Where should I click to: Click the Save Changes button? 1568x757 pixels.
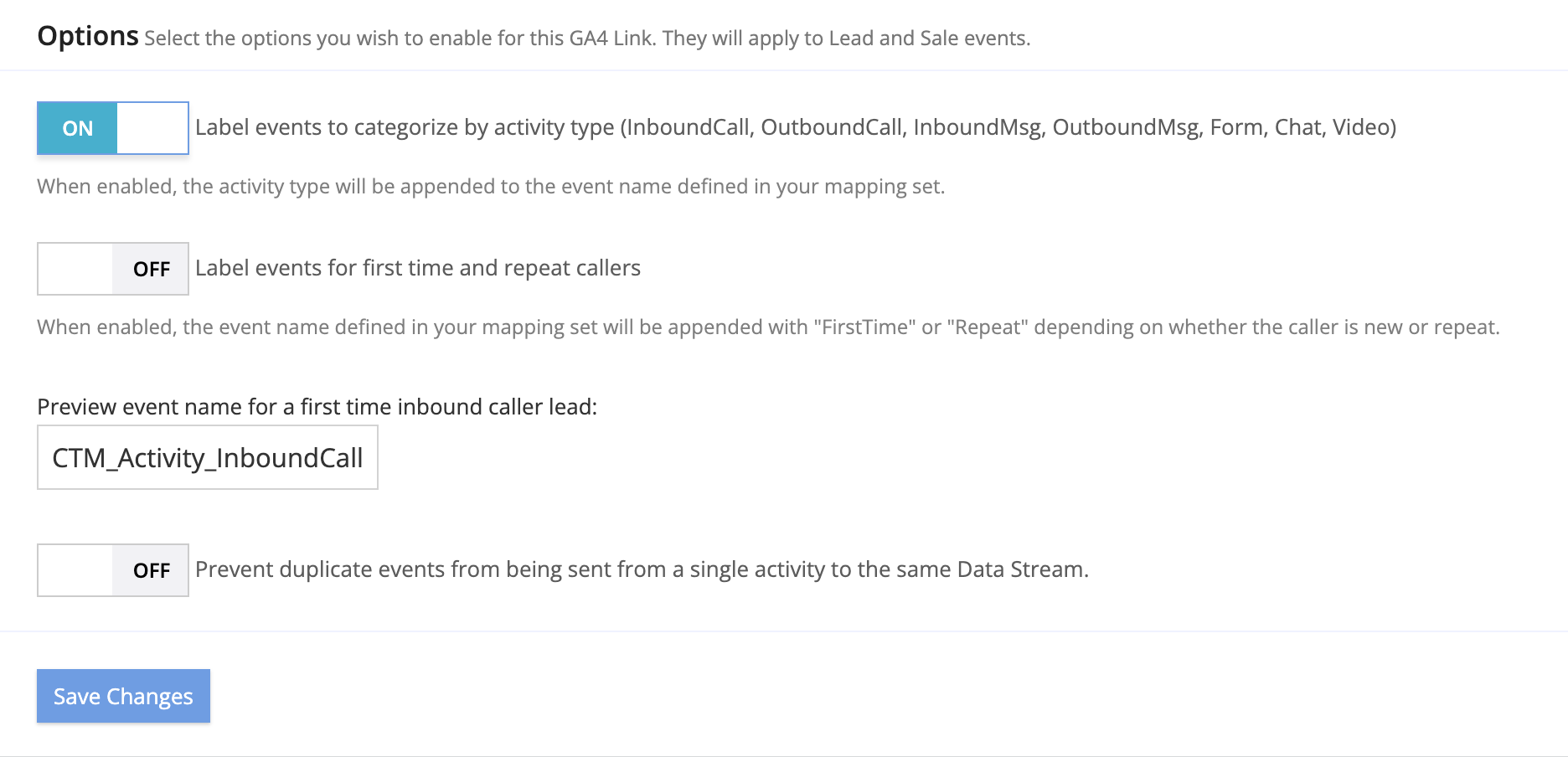pos(123,696)
